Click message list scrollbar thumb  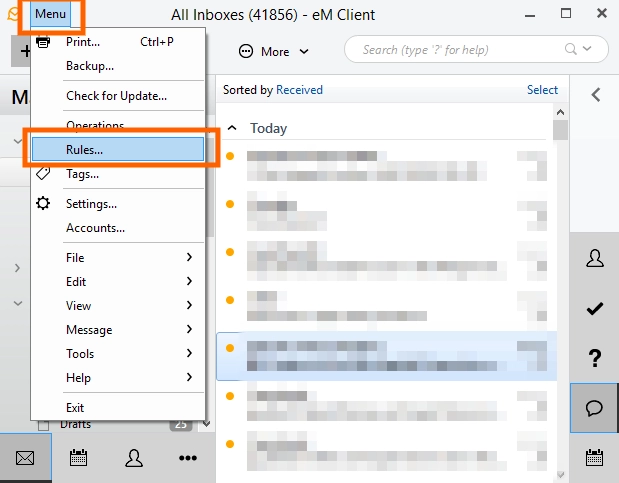pyautogui.click(x=560, y=130)
